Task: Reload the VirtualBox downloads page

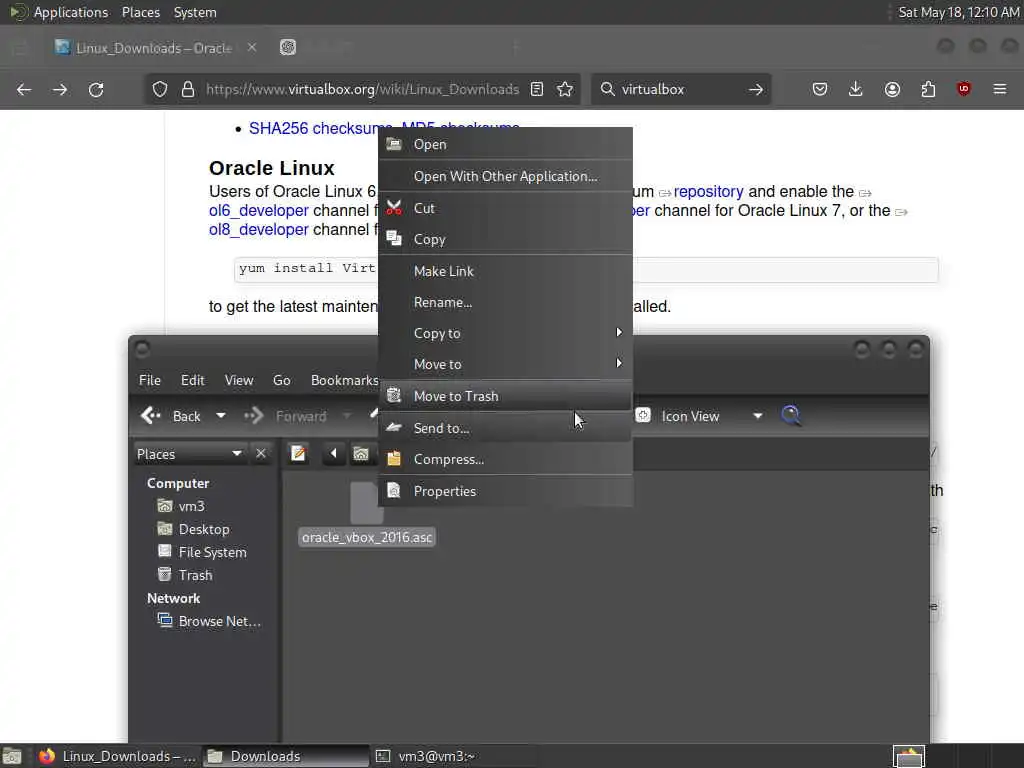Action: [x=96, y=89]
